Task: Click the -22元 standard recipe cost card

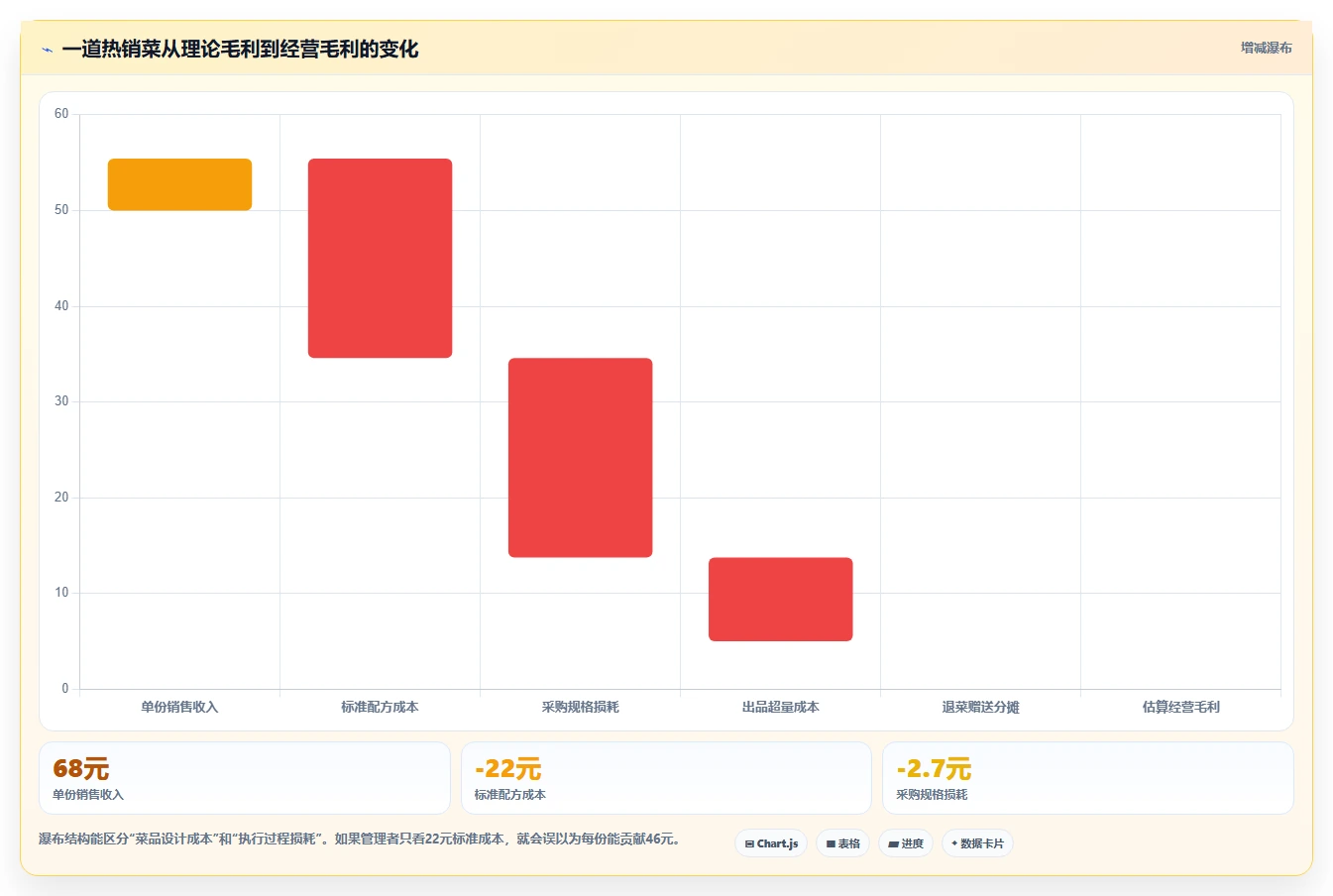Action: click(666, 778)
